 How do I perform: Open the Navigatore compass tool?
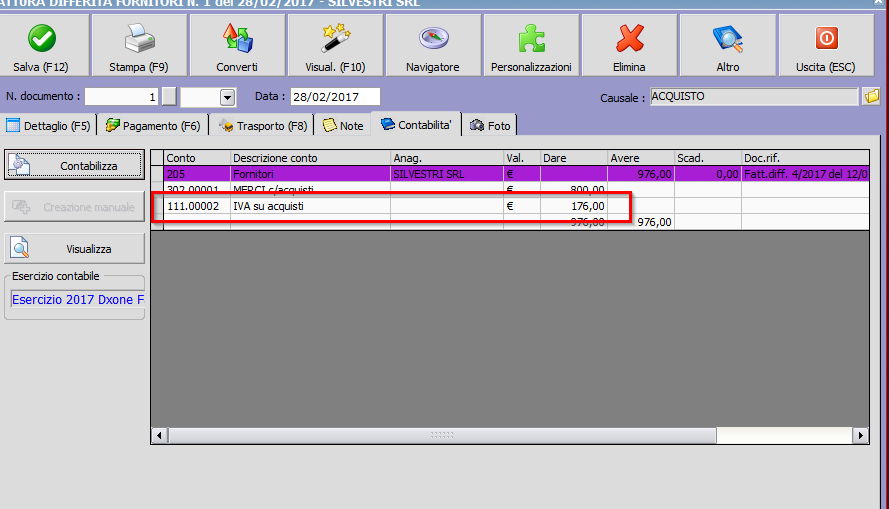(433, 45)
